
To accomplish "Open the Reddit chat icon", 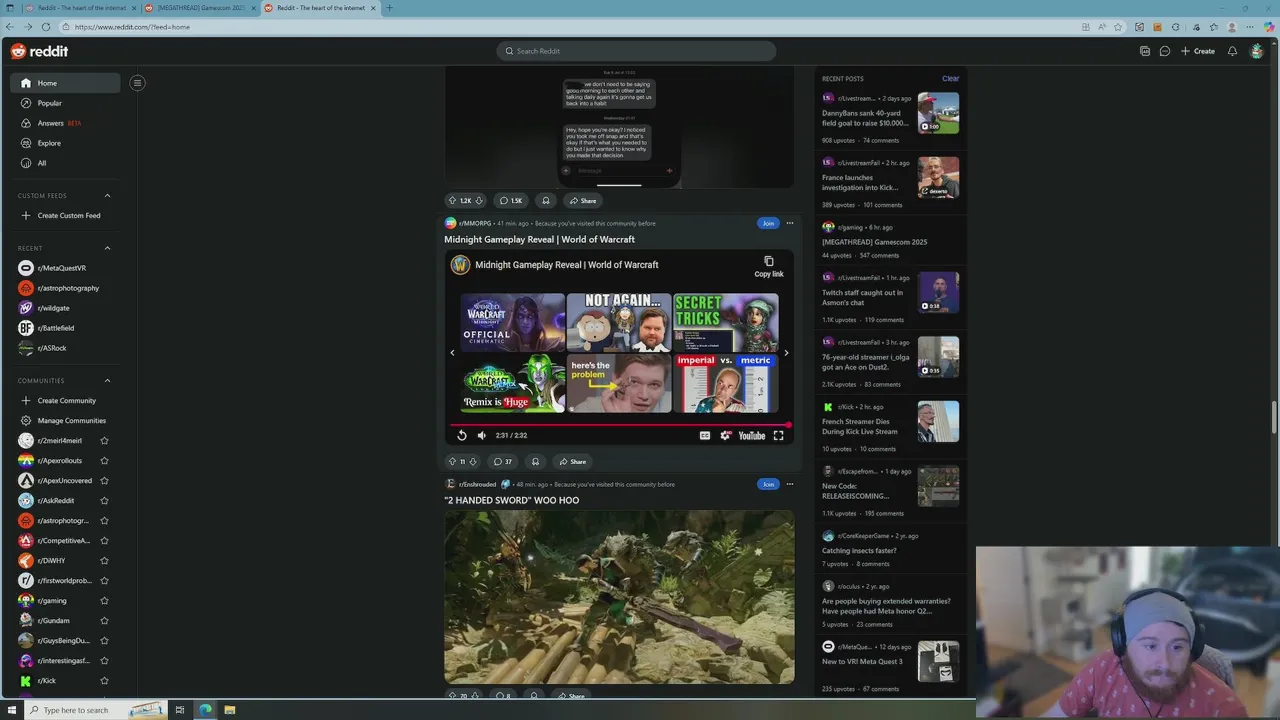I will (x=1165, y=51).
